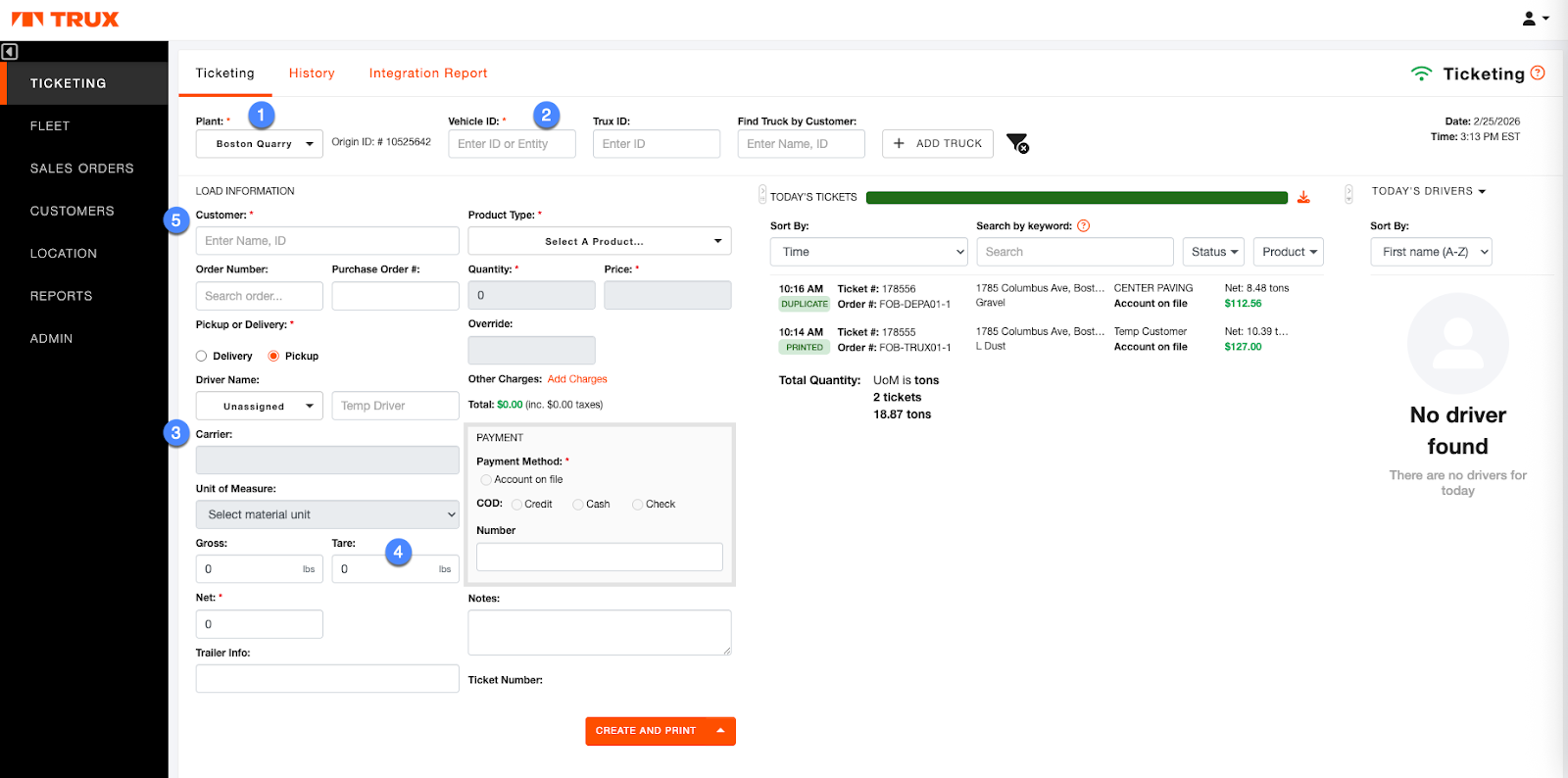The image size is (1568, 778).
Task: Click the Add Charges link
Action: coord(577,379)
